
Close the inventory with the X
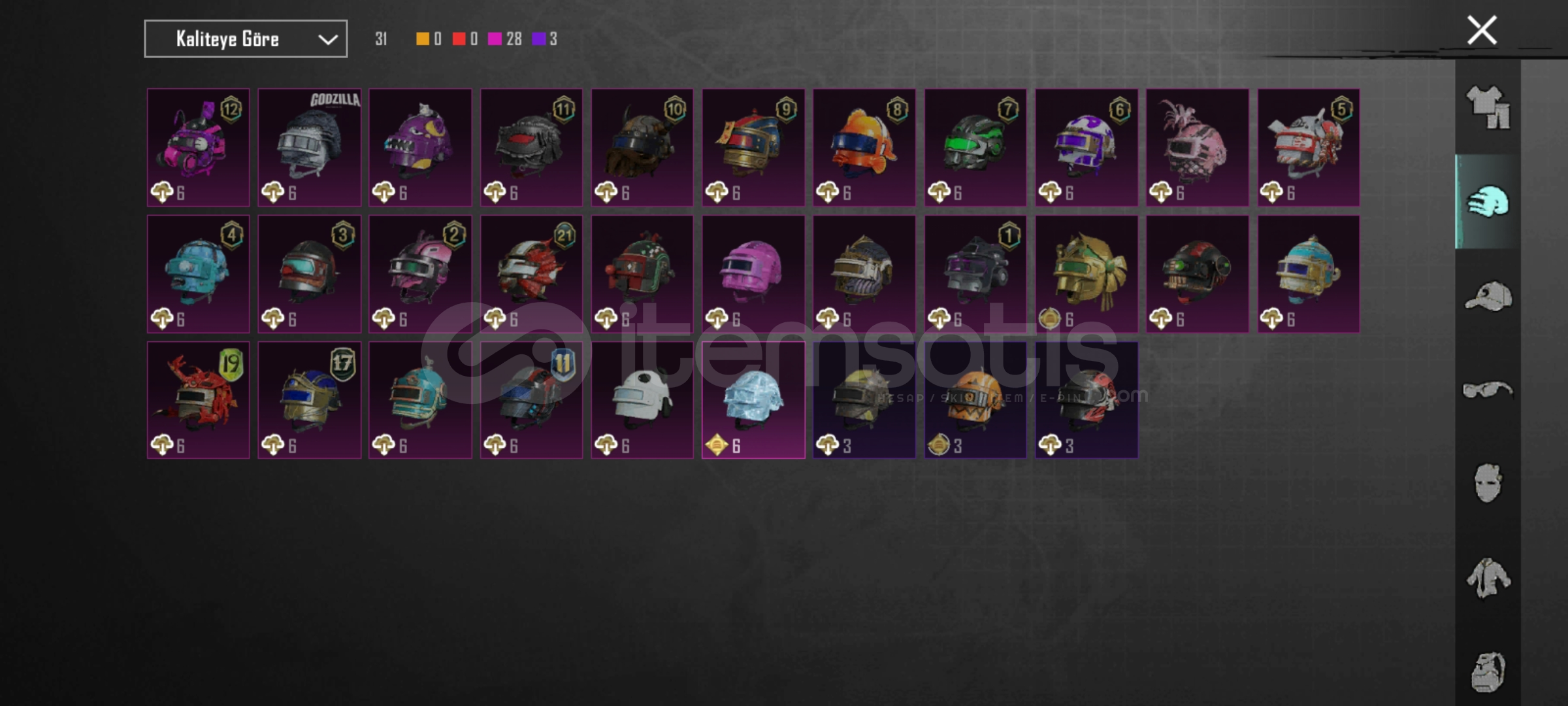tap(1482, 30)
